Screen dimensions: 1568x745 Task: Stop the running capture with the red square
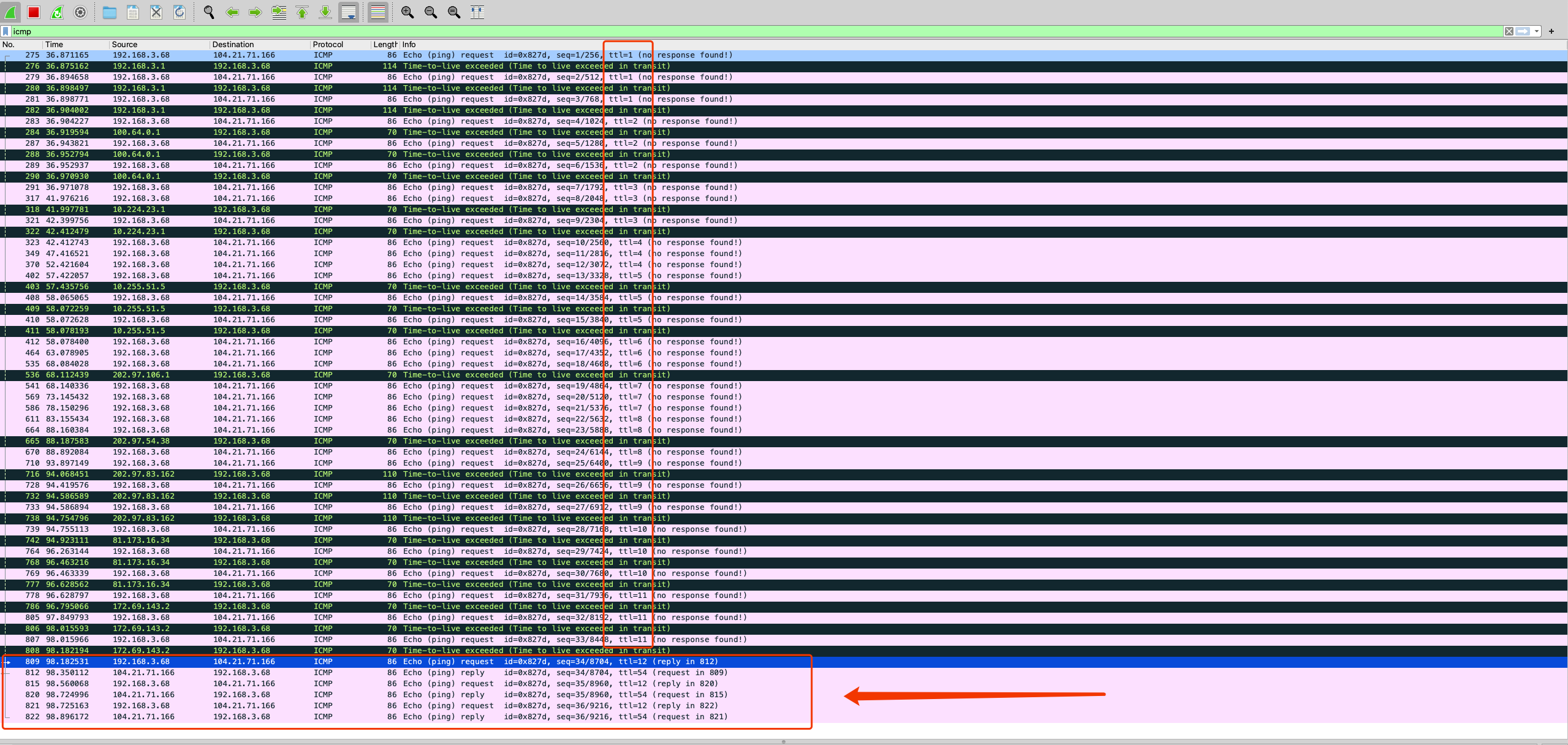coord(34,12)
